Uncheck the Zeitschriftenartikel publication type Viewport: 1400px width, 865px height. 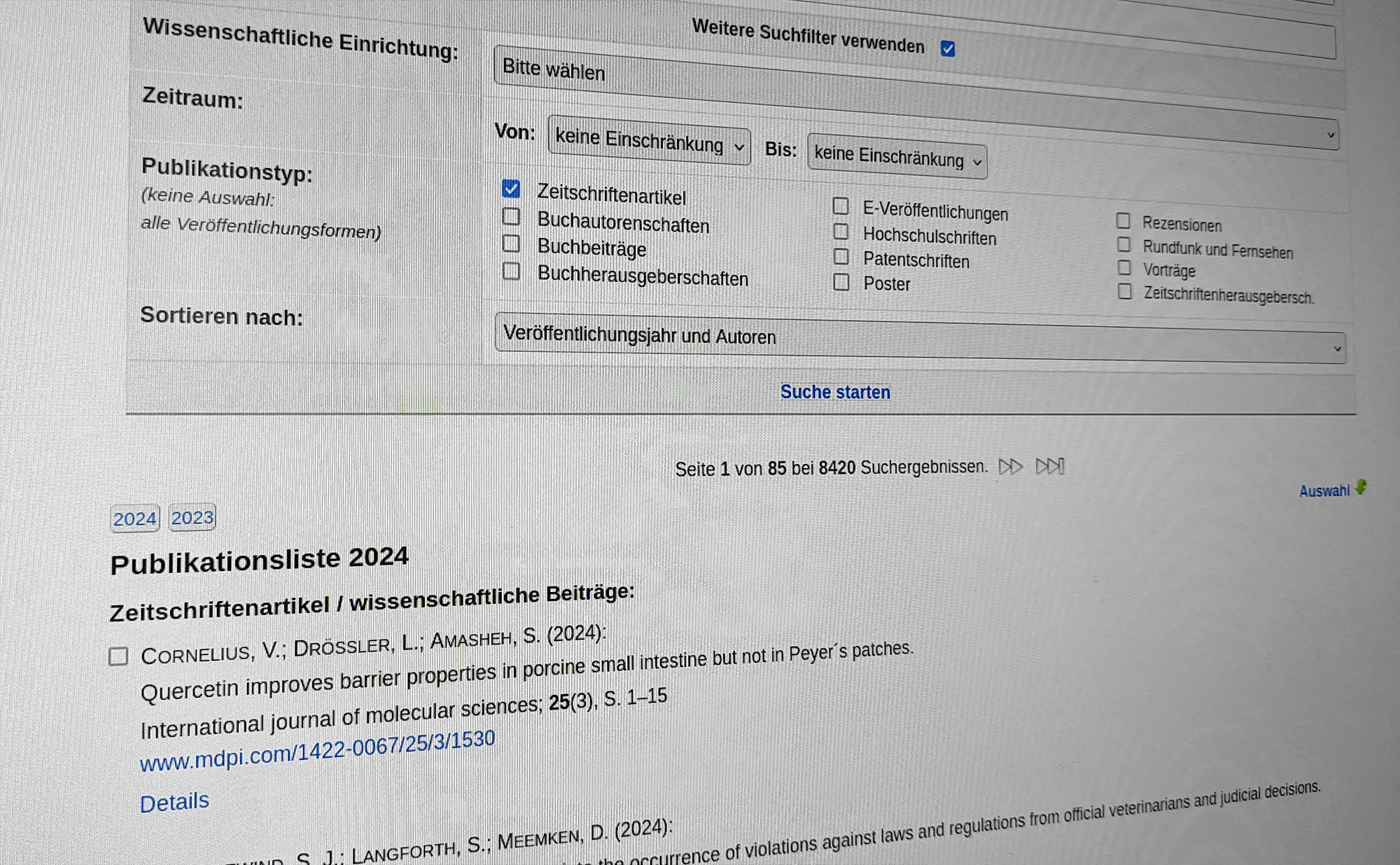click(x=512, y=189)
